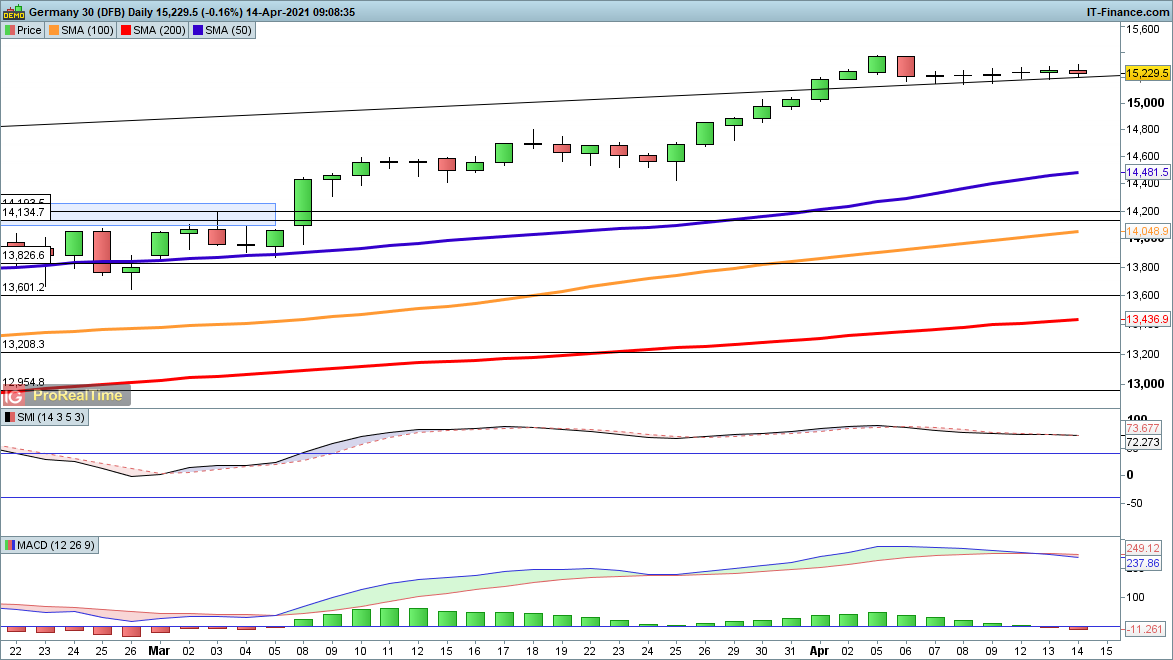Open the MACD (12 26 9) indicator label

[x=56, y=545]
